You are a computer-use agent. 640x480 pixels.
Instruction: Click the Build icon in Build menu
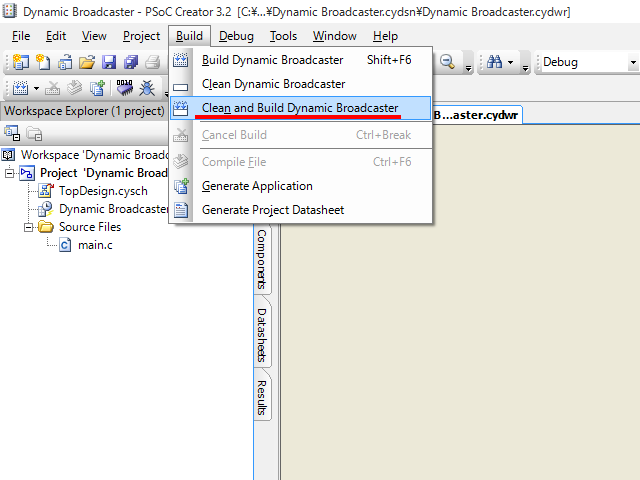point(180,60)
